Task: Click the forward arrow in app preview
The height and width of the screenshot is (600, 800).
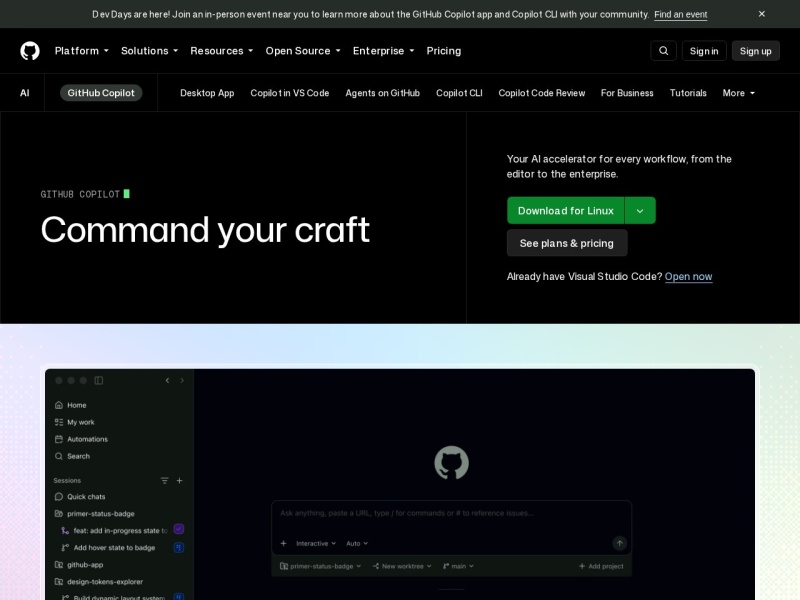Action: point(182,381)
